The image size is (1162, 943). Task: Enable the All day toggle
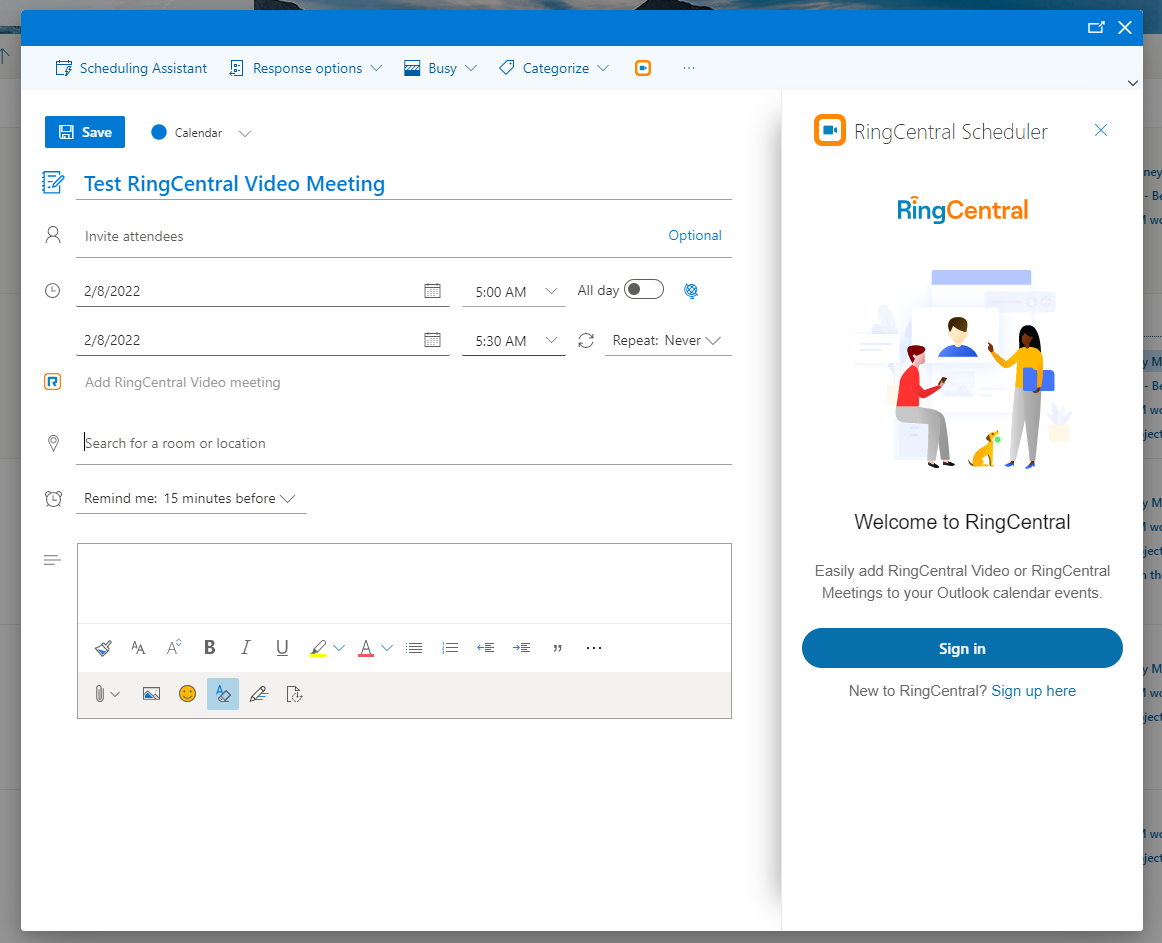click(x=643, y=288)
